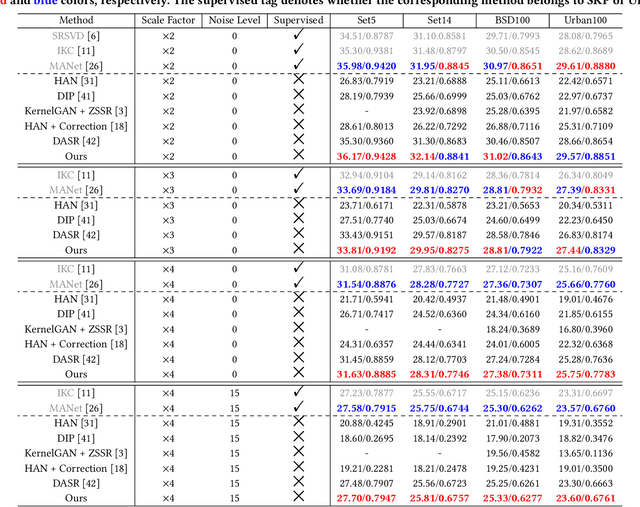Click the blue value "29.57/0.8851"
The width and height of the screenshot is (640, 507).
coord(585,156)
